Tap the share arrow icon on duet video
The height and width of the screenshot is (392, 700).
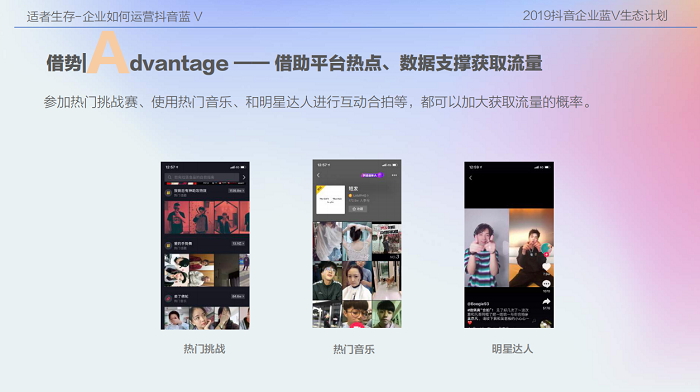(546, 302)
